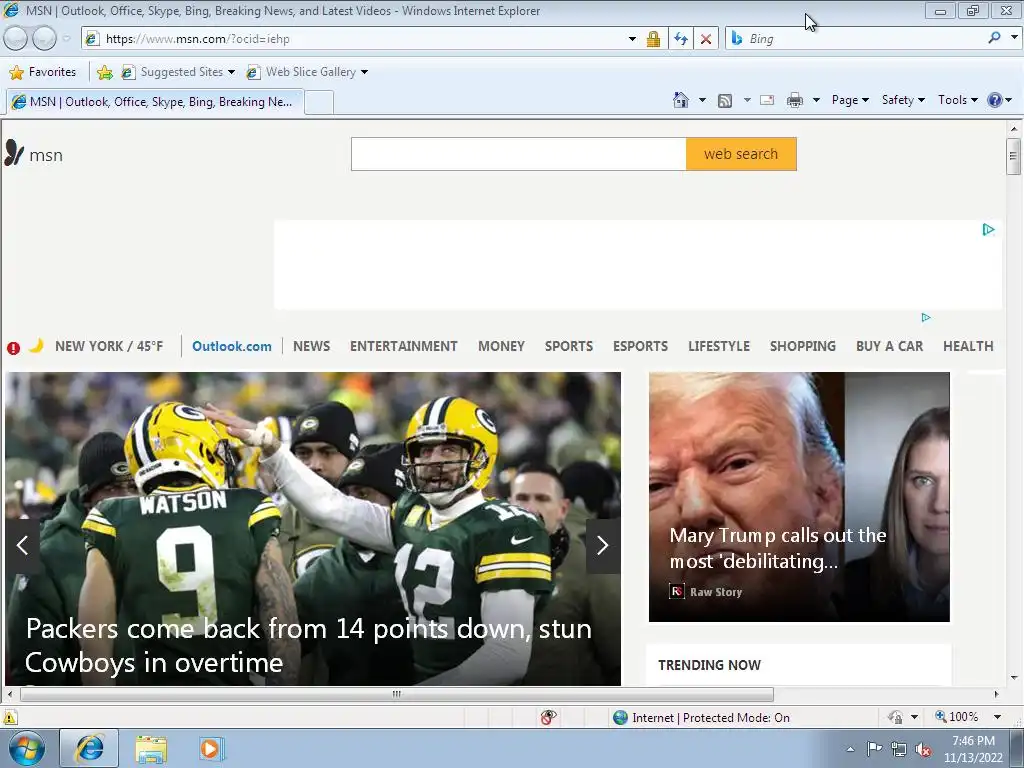Open the Mary Trump story thumbnail
1024x768 pixels.
(799, 497)
